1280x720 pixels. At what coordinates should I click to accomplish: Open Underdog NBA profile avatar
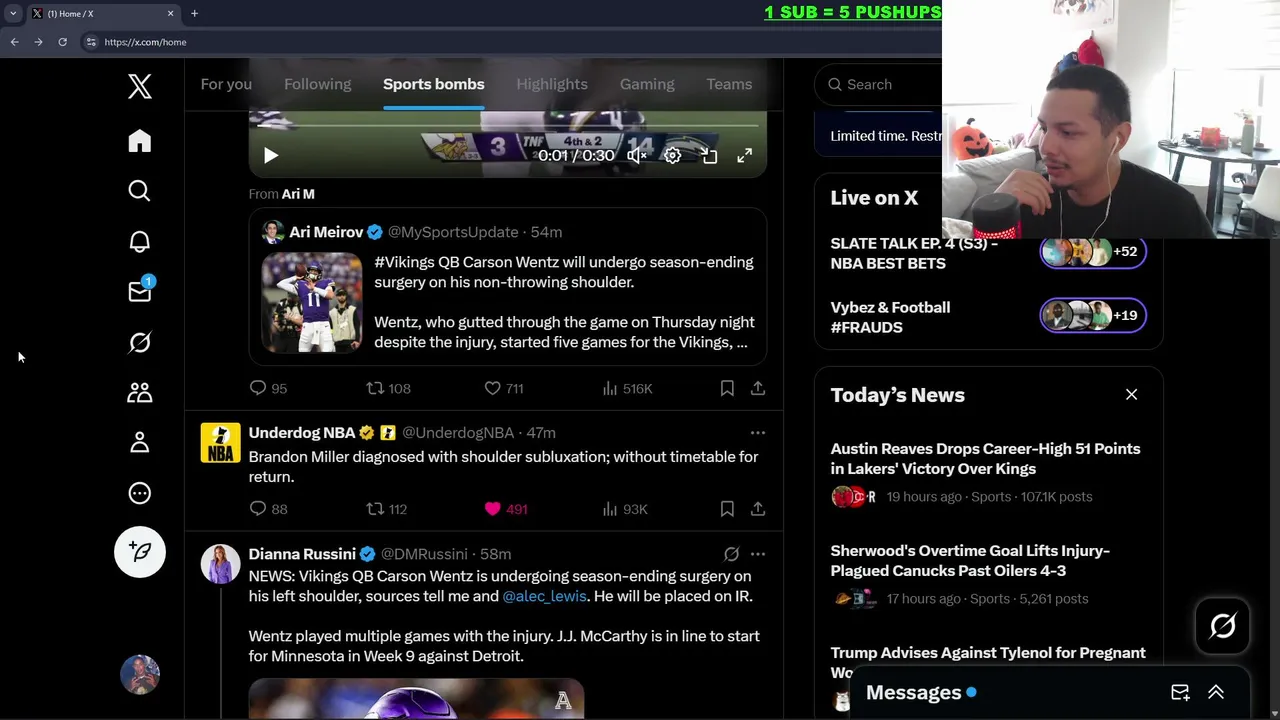[221, 443]
